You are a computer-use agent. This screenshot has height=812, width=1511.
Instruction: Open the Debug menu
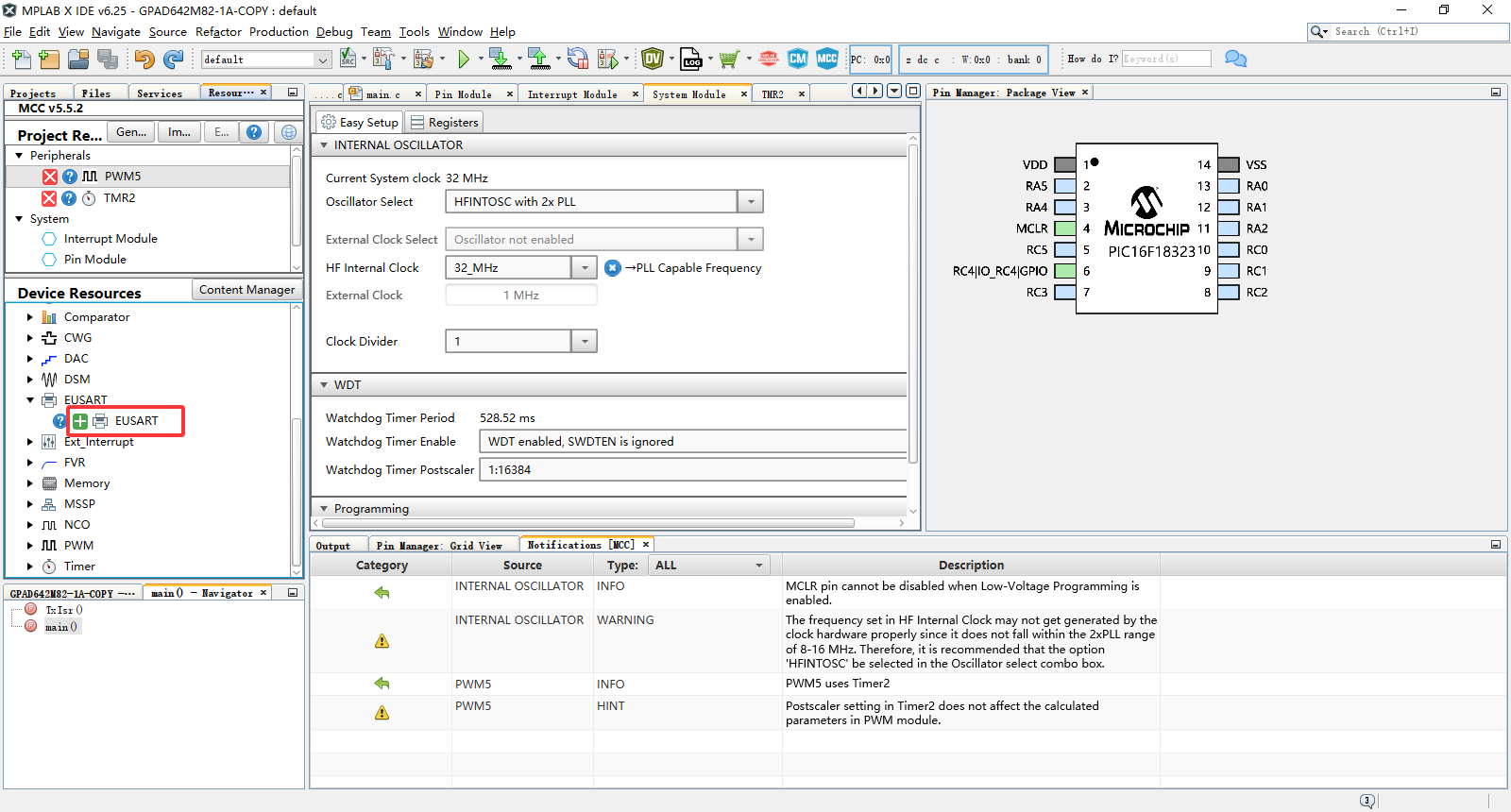(x=334, y=32)
